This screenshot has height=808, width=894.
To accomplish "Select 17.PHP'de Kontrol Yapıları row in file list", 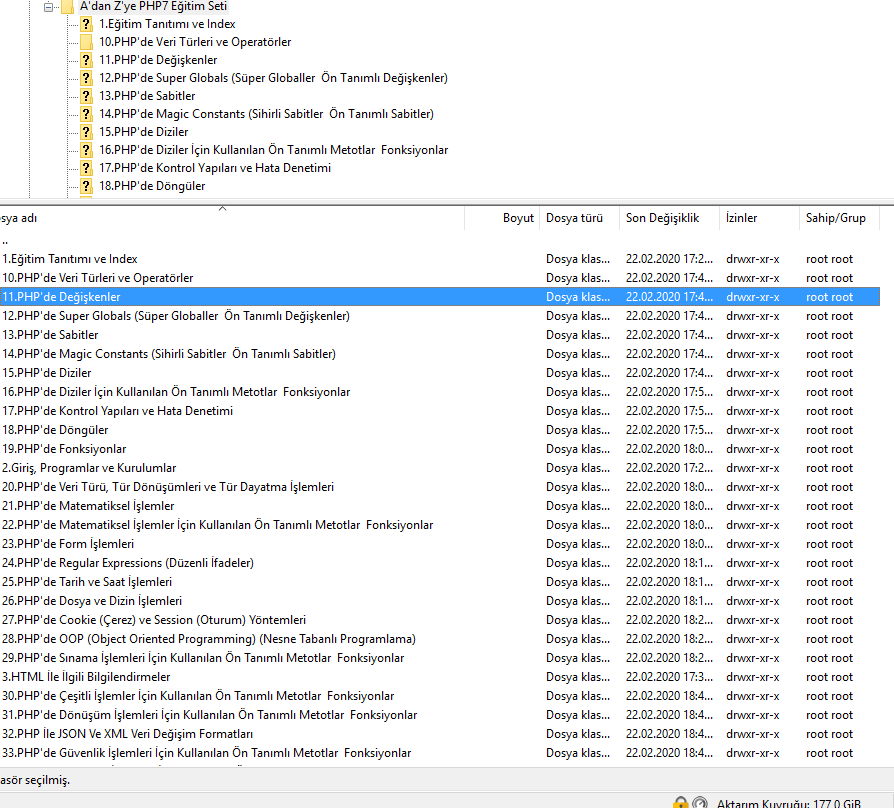I will click(x=440, y=411).
